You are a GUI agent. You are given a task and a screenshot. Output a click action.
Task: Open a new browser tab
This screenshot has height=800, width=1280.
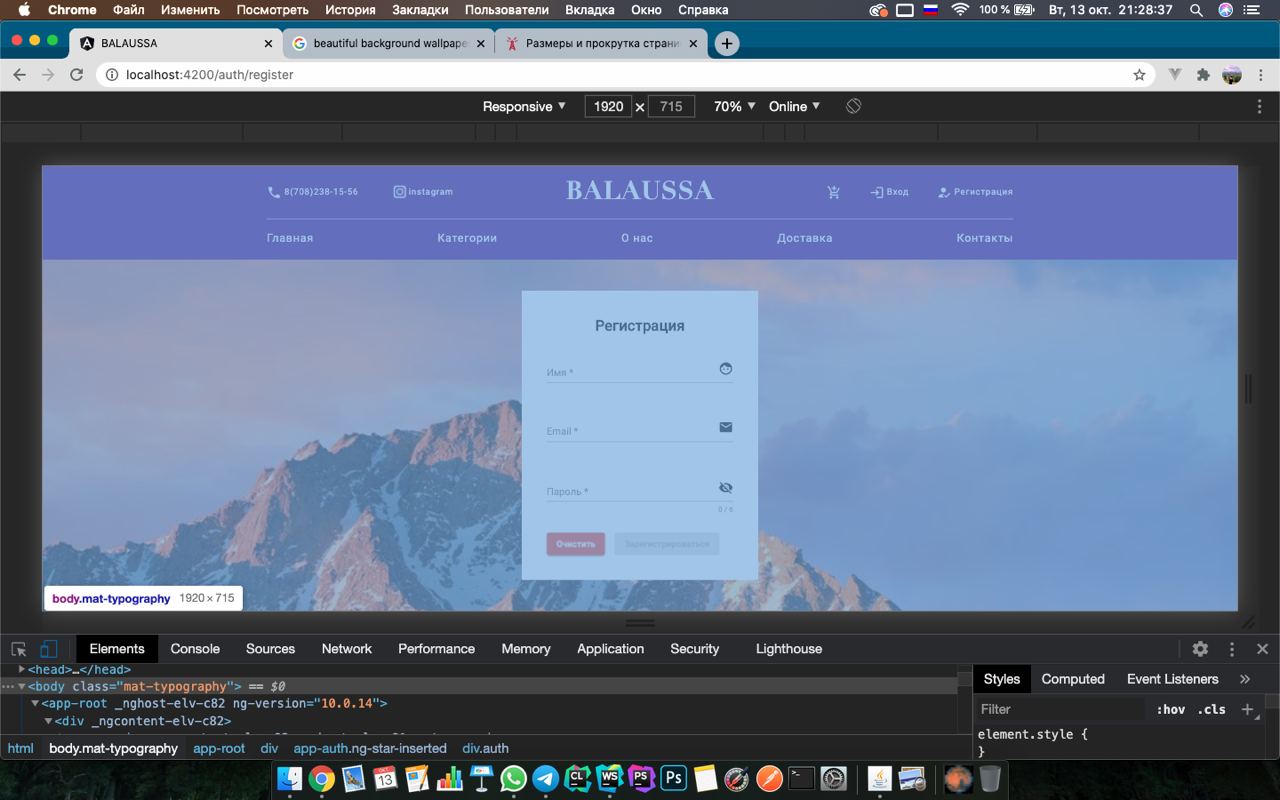pyautogui.click(x=727, y=44)
